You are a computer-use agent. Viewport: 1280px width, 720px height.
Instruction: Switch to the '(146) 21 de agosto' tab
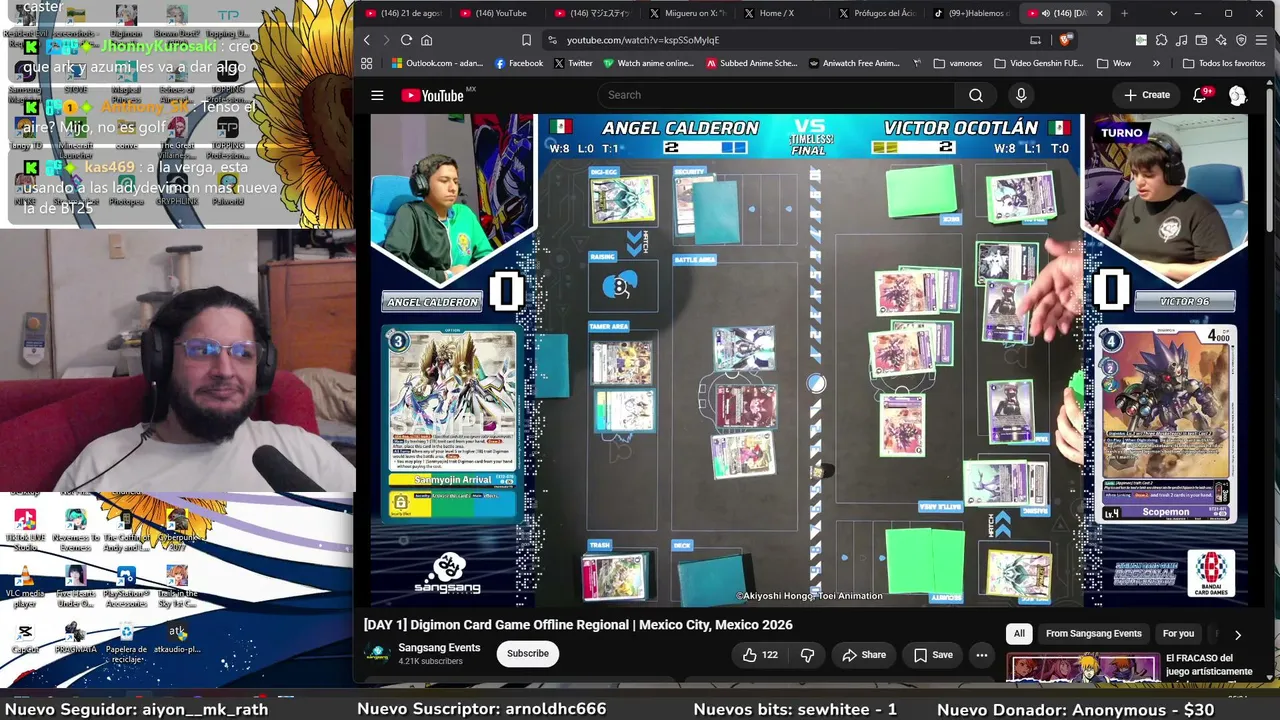coord(404,13)
